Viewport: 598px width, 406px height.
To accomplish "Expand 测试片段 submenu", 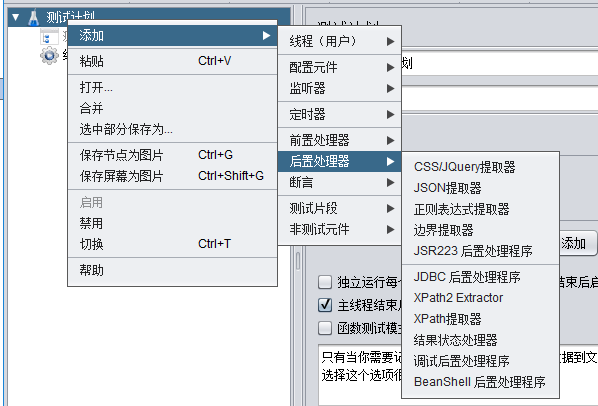I will [x=339, y=208].
